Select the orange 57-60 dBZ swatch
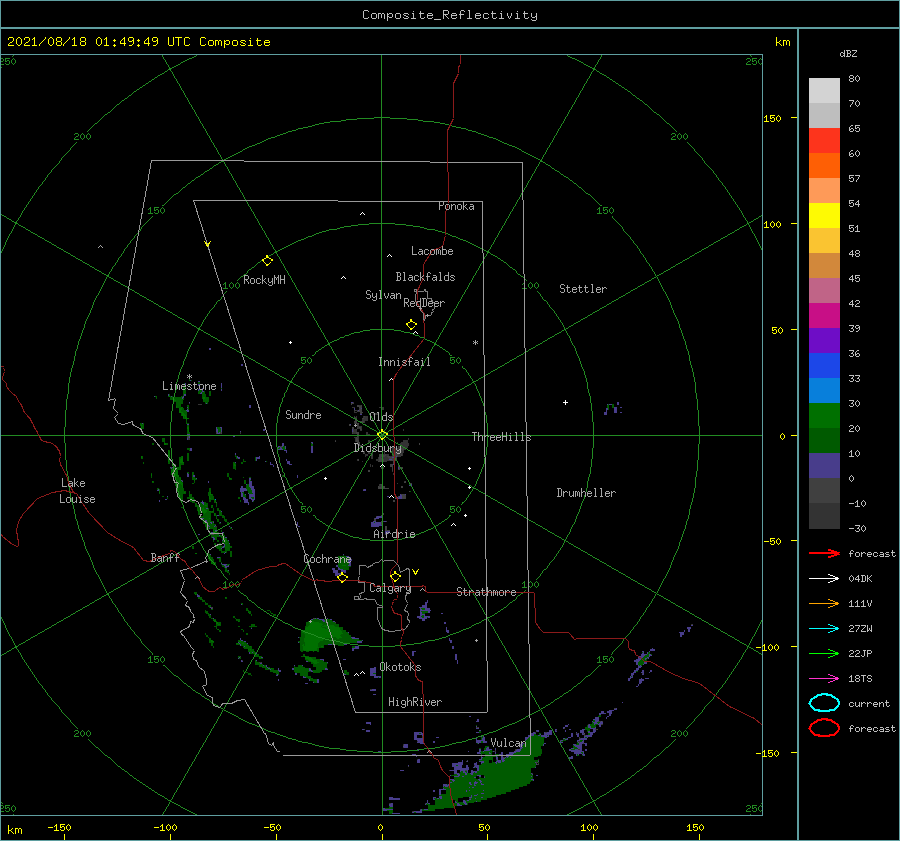Image resolution: width=900 pixels, height=841 pixels. click(x=824, y=166)
